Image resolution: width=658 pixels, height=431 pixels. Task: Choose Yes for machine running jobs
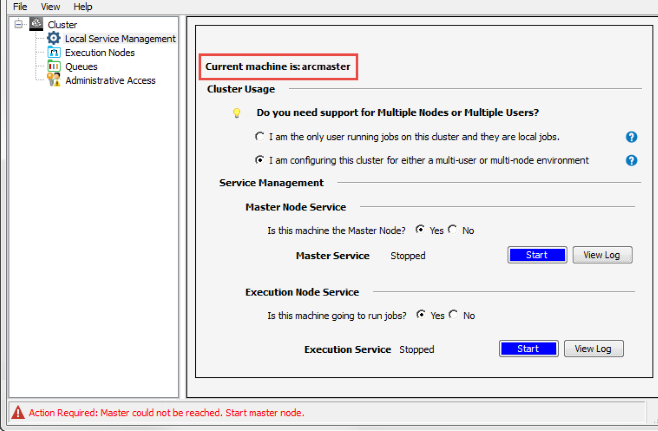[420, 315]
